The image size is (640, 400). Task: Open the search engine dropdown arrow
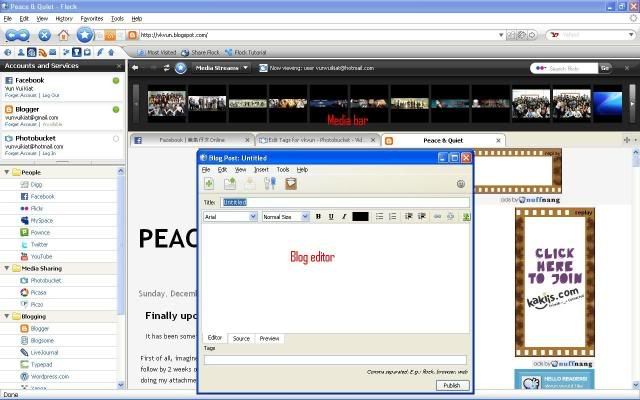click(x=631, y=35)
